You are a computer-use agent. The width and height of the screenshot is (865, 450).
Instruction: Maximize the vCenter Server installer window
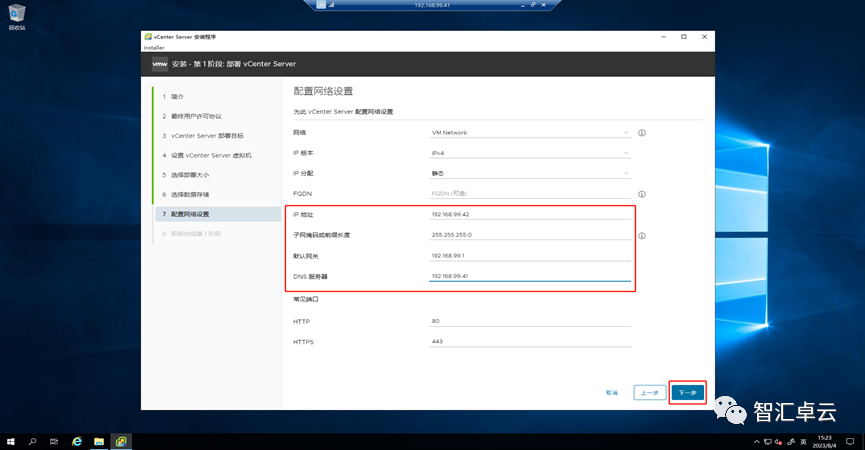[x=684, y=37]
